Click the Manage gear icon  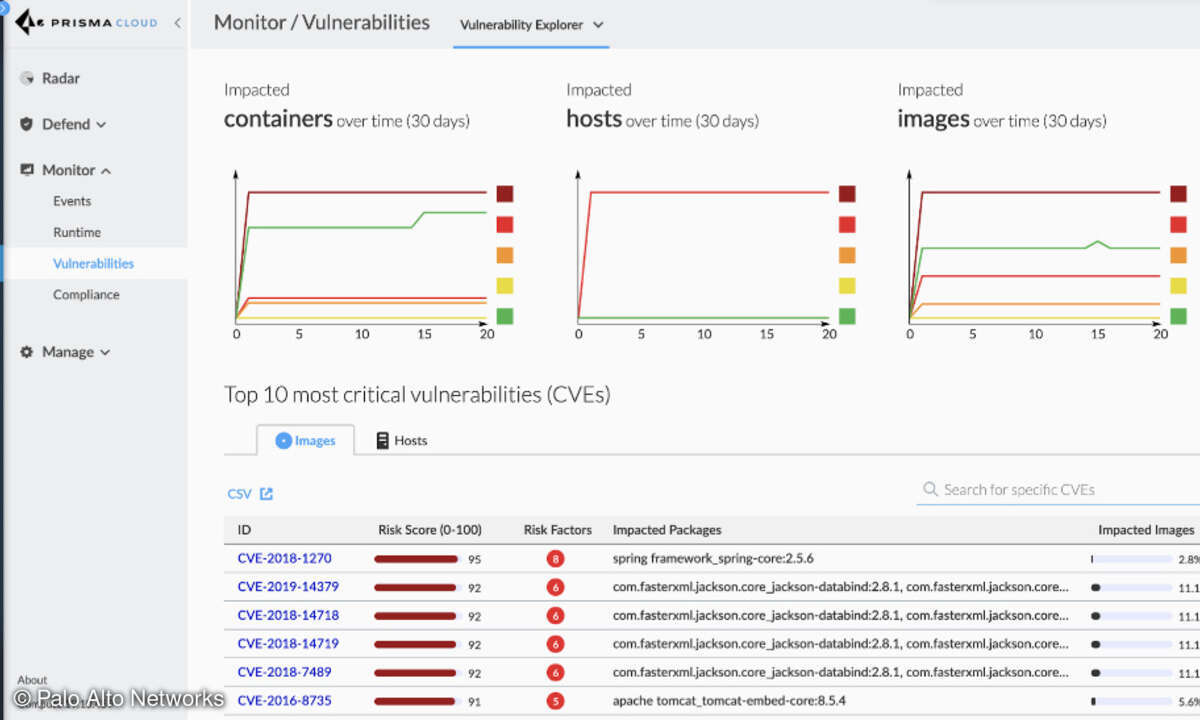(x=27, y=352)
